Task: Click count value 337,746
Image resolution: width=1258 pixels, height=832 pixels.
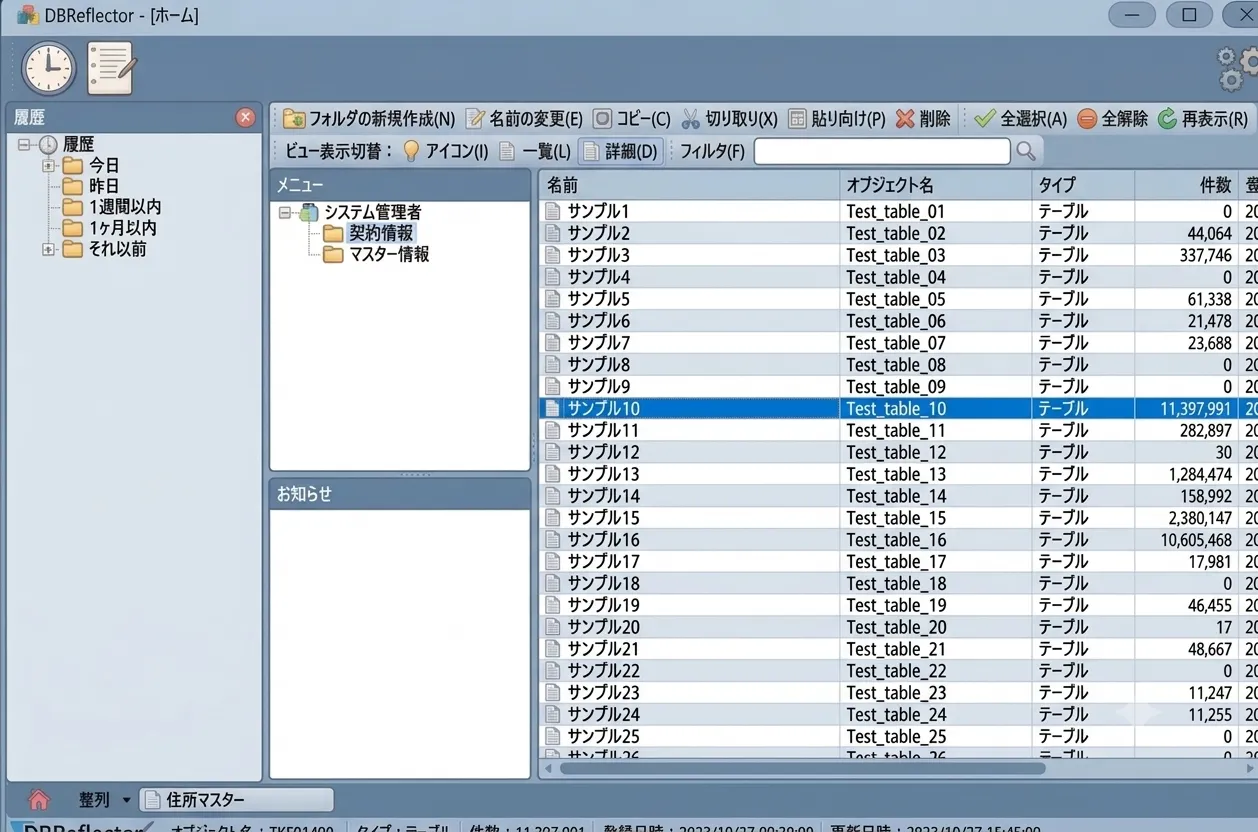Action: point(1206,255)
